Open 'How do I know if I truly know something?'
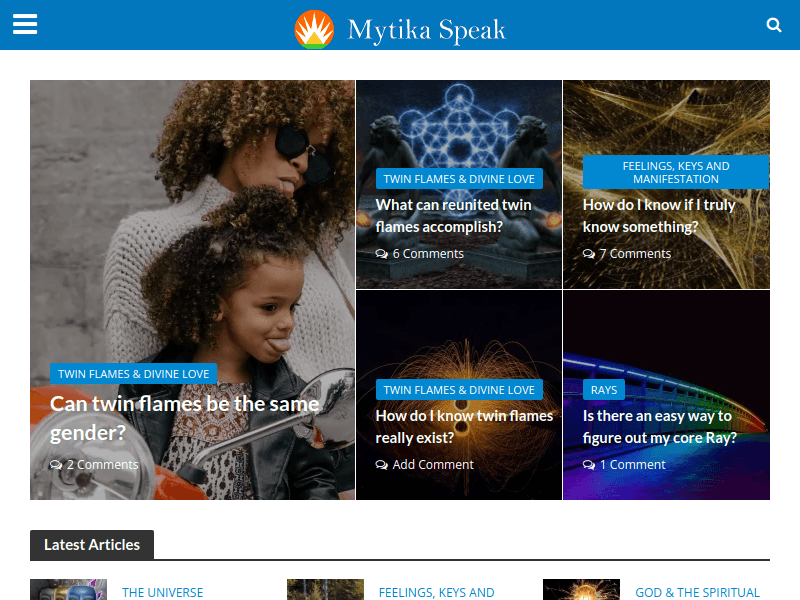The image size is (800, 600). (x=659, y=216)
